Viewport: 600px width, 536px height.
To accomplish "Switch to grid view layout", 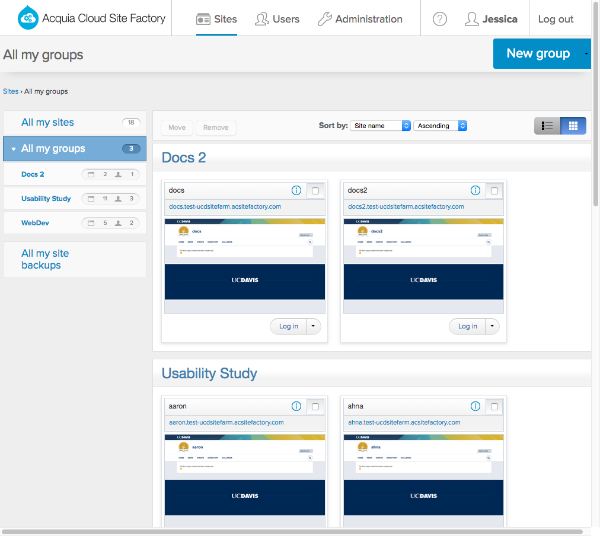I will (573, 126).
